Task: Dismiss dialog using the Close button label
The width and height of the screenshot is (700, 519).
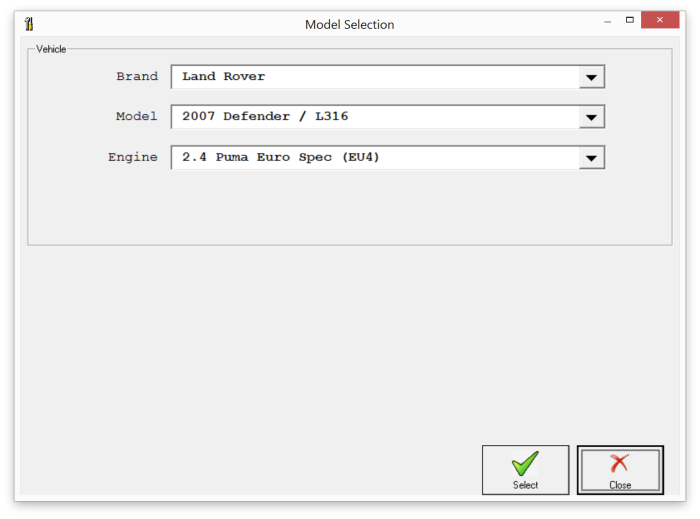Action: click(x=620, y=485)
